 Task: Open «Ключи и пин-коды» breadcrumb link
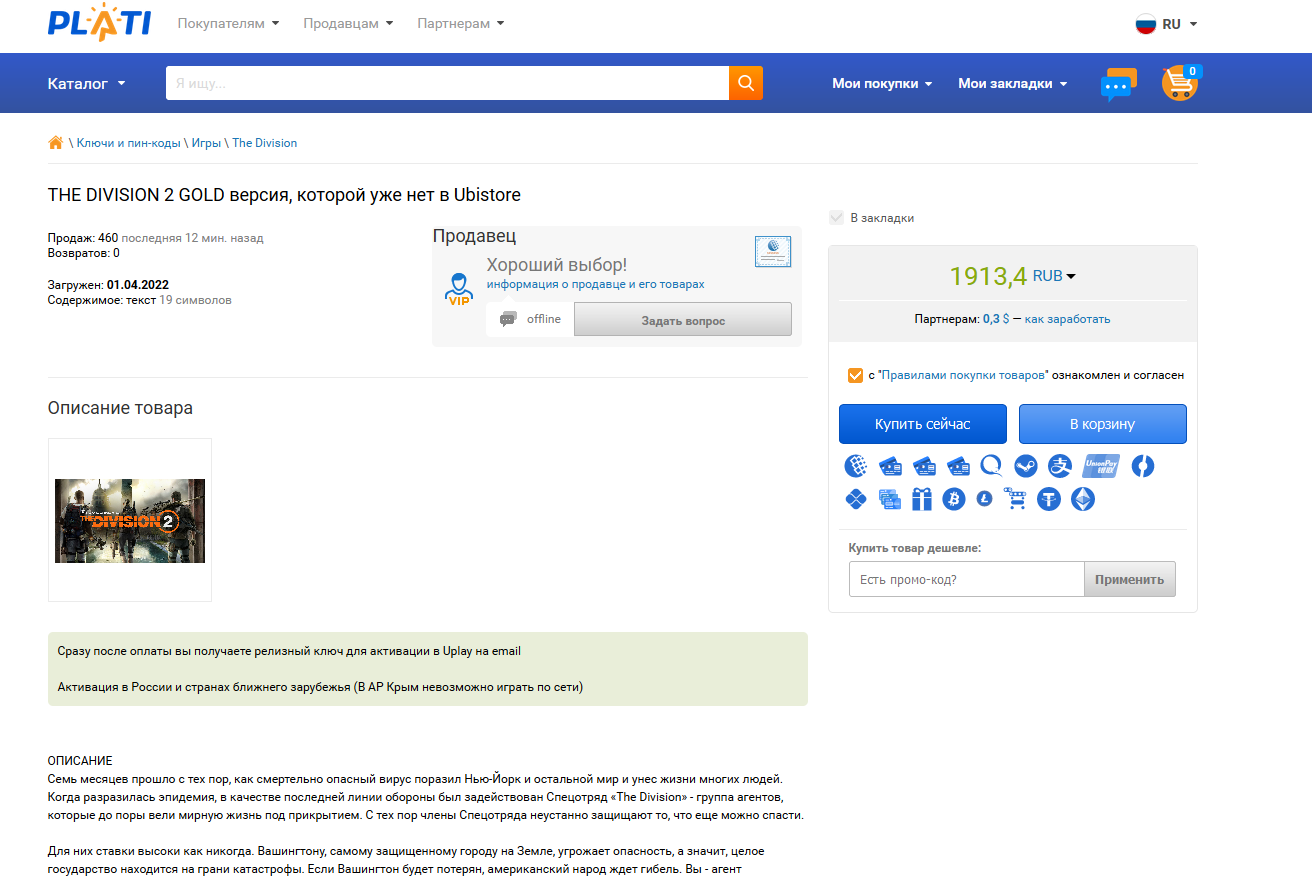(x=128, y=143)
